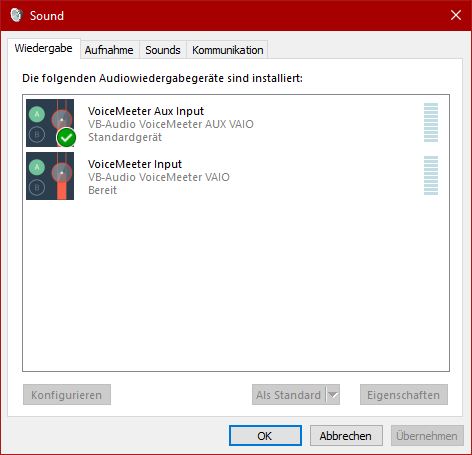The width and height of the screenshot is (472, 455).
Task: Click the VoiceMeeter Input level meter
Action: pos(431,176)
